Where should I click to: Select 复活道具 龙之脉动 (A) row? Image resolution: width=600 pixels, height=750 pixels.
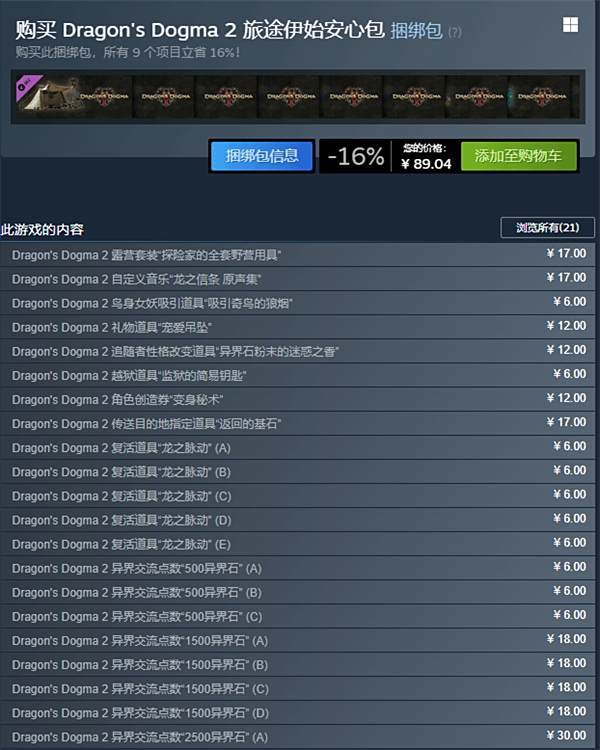click(x=297, y=447)
